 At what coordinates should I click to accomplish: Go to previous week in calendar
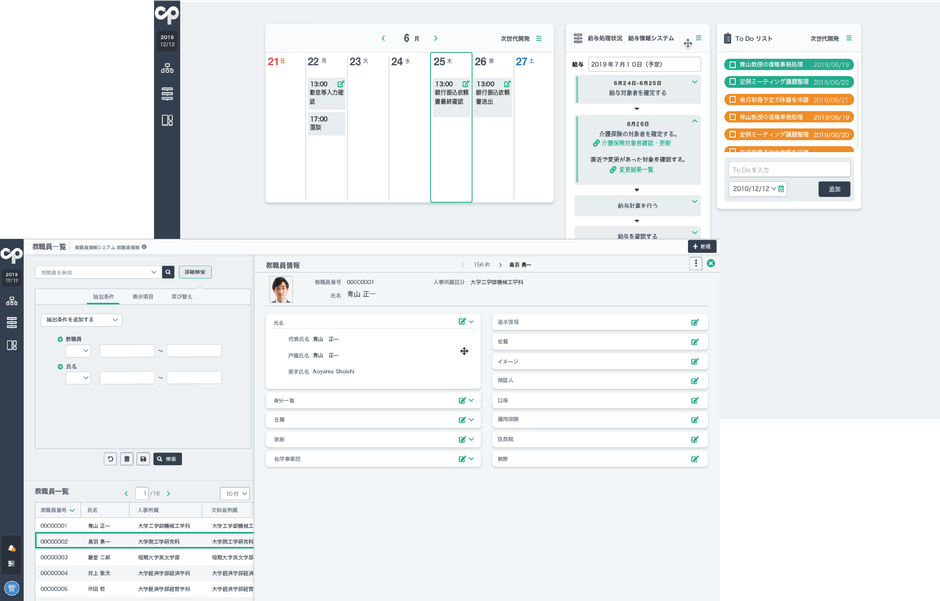(384, 38)
